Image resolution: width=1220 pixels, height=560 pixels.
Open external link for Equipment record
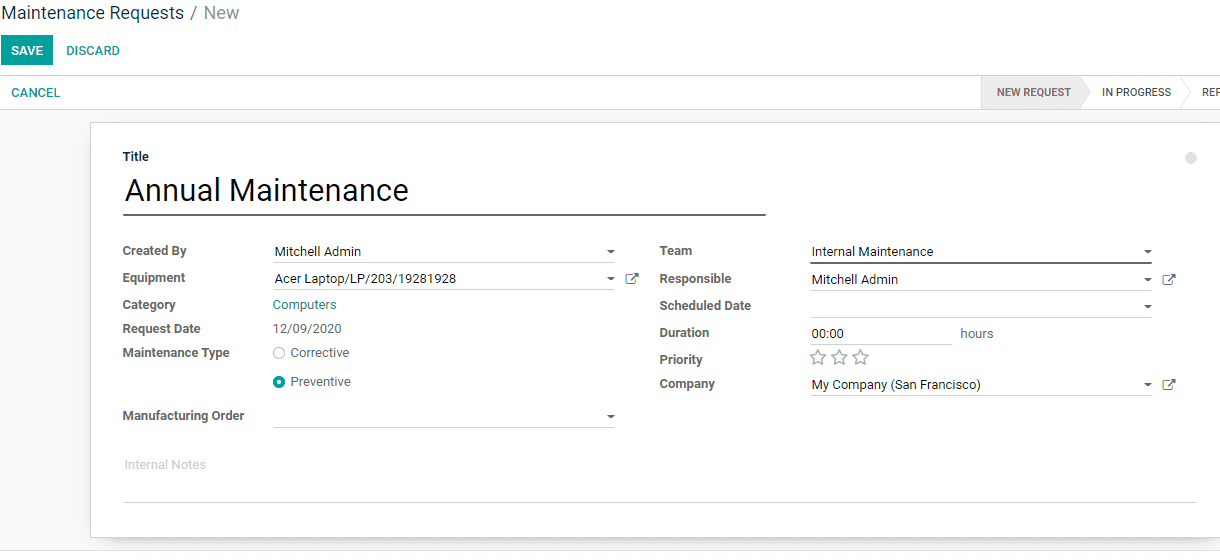tap(632, 279)
